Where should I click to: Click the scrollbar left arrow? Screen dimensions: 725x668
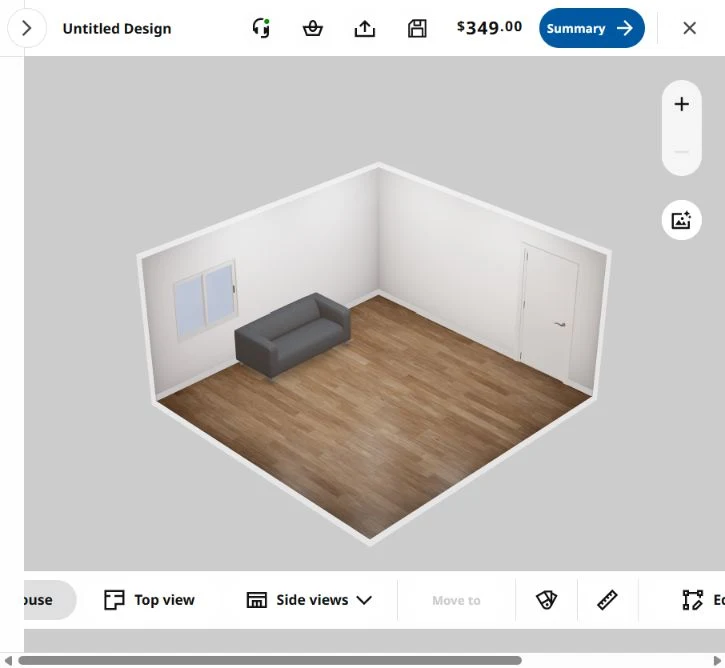pyautogui.click(x=8, y=661)
